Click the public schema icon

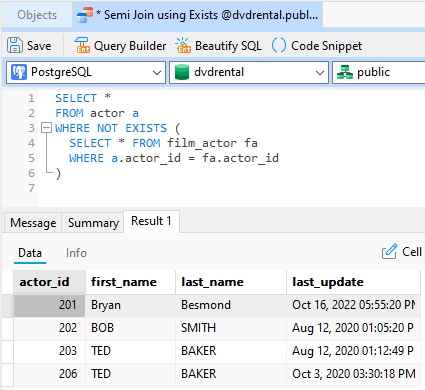coord(345,72)
